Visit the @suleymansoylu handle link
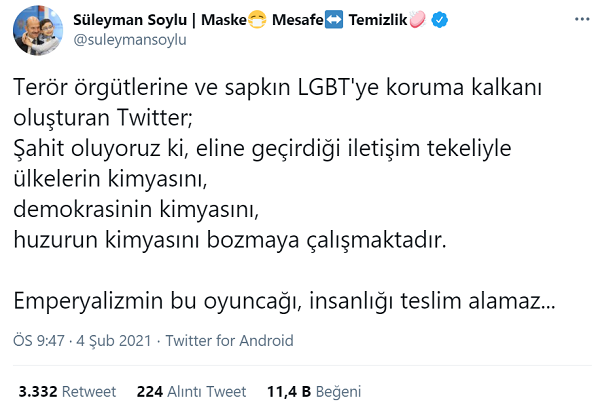The image size is (600, 409). pos(130,40)
